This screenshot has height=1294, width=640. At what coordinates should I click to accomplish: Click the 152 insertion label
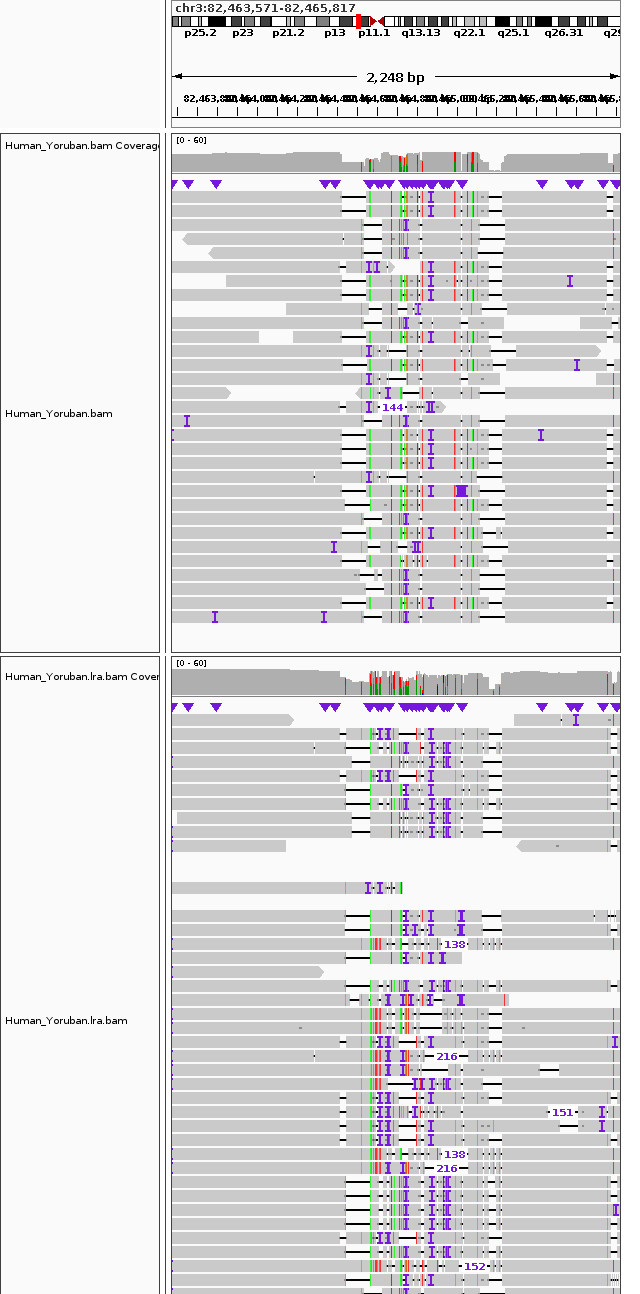coord(474,1266)
